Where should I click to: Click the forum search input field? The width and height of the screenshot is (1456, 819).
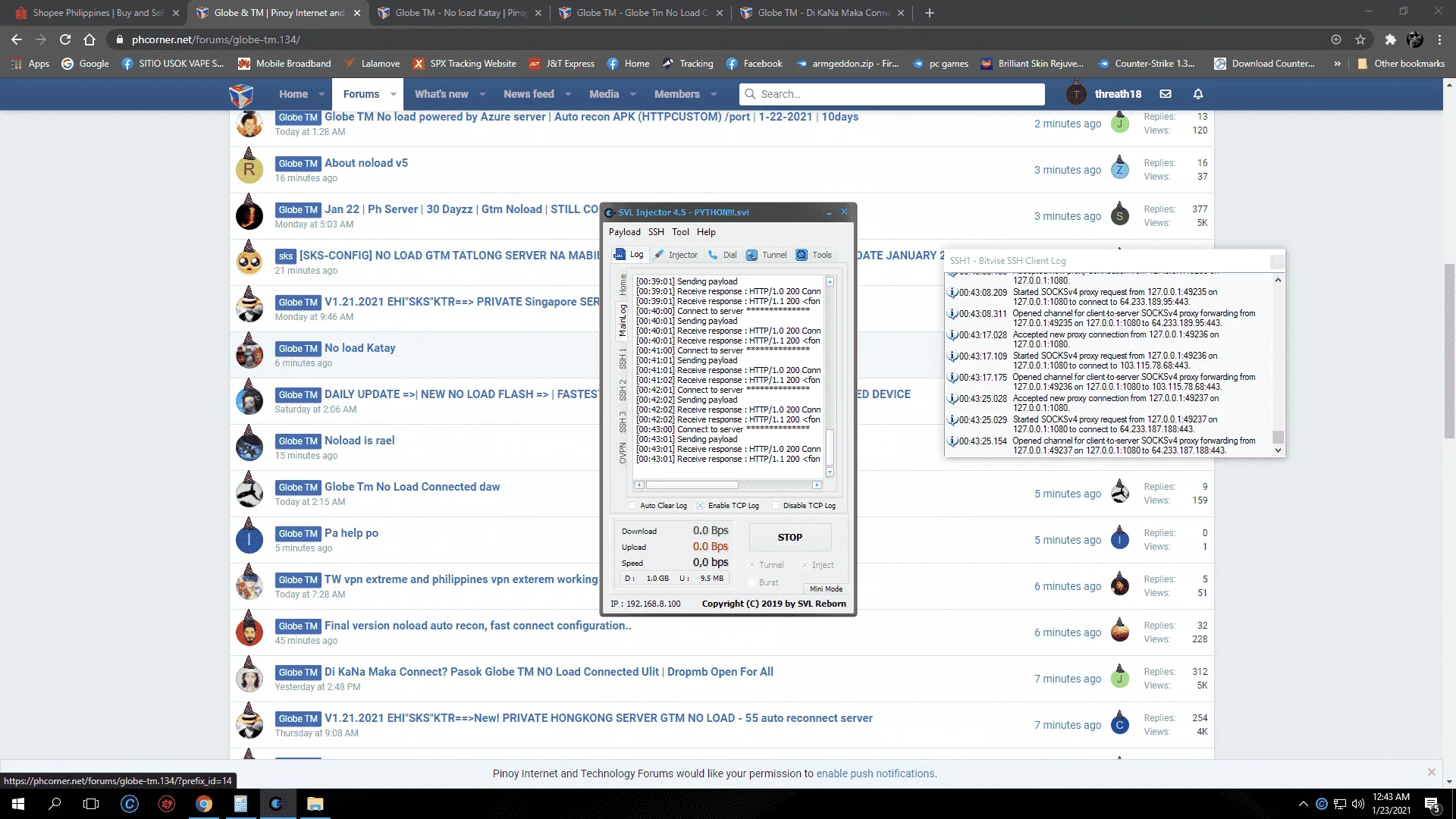pos(892,94)
